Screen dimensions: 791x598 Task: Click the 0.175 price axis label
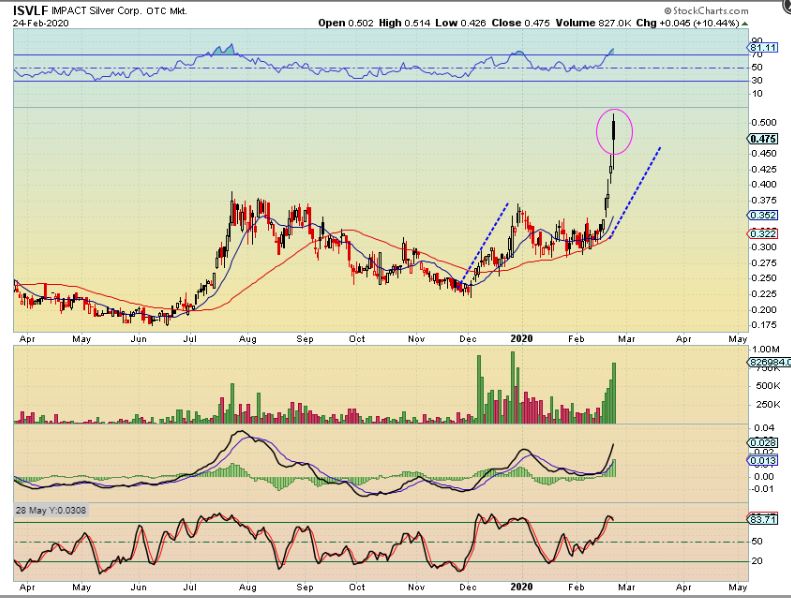pos(764,325)
